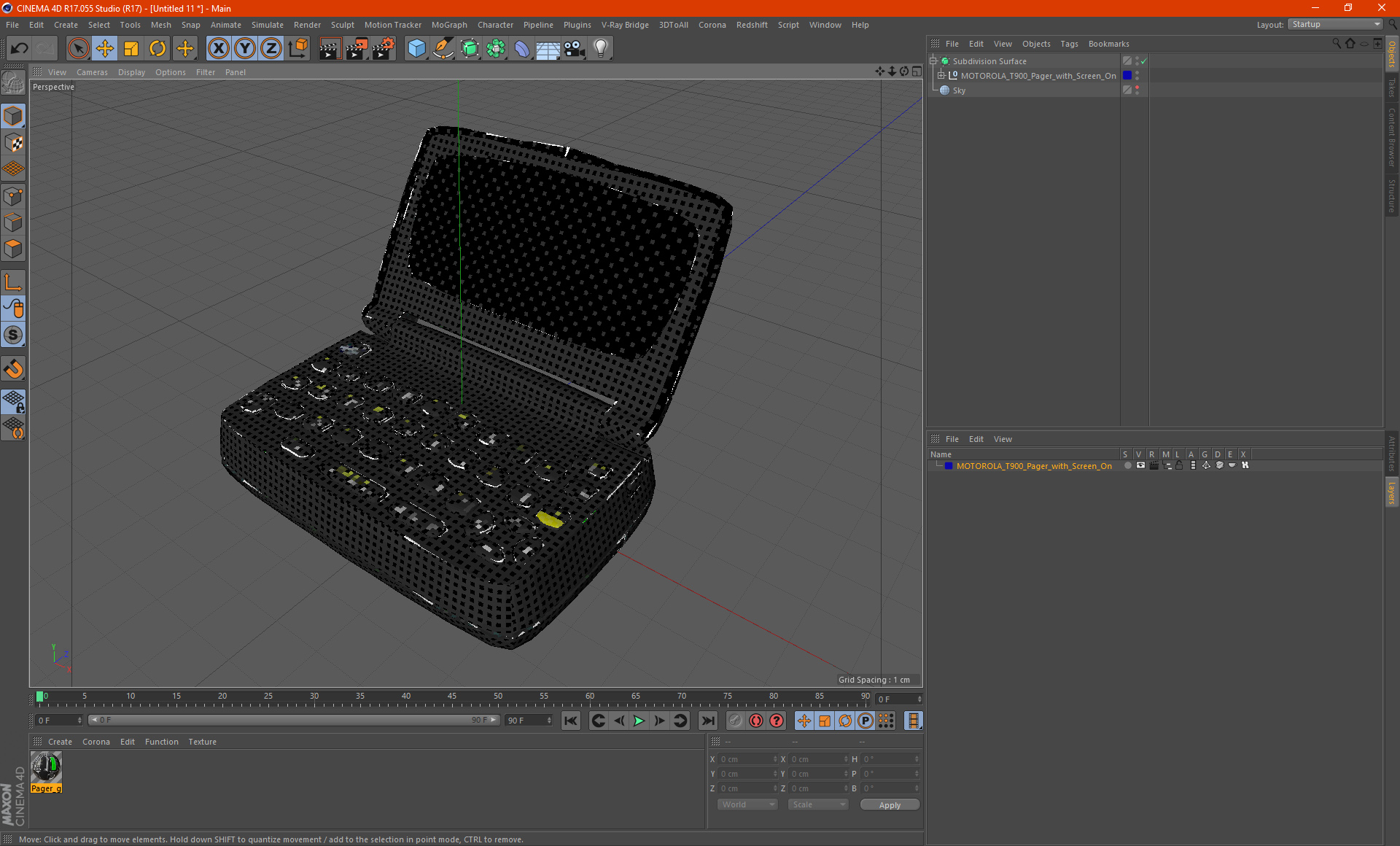The width and height of the screenshot is (1400, 846).
Task: Add a Subdivision Surface generator
Action: coord(470,48)
